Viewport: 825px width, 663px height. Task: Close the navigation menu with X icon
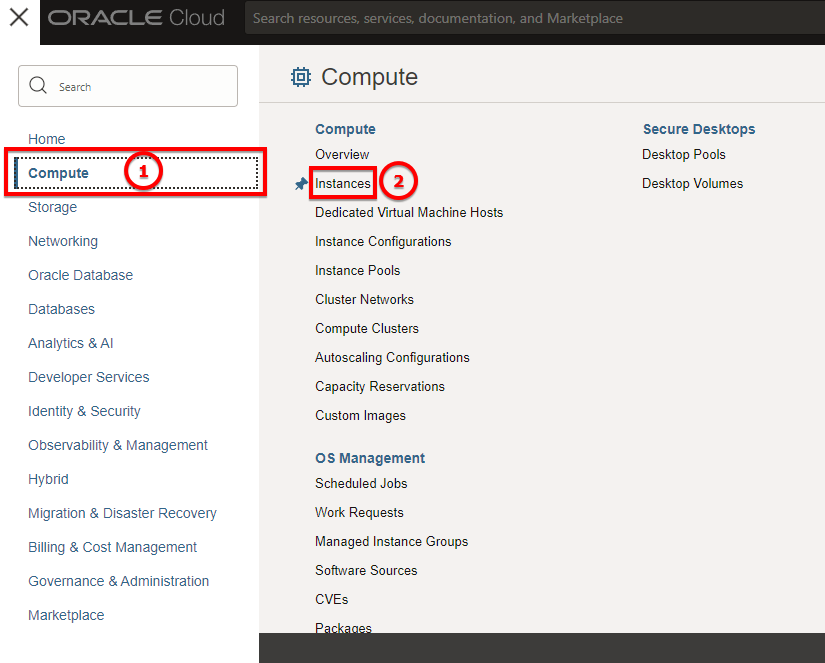tap(19, 18)
